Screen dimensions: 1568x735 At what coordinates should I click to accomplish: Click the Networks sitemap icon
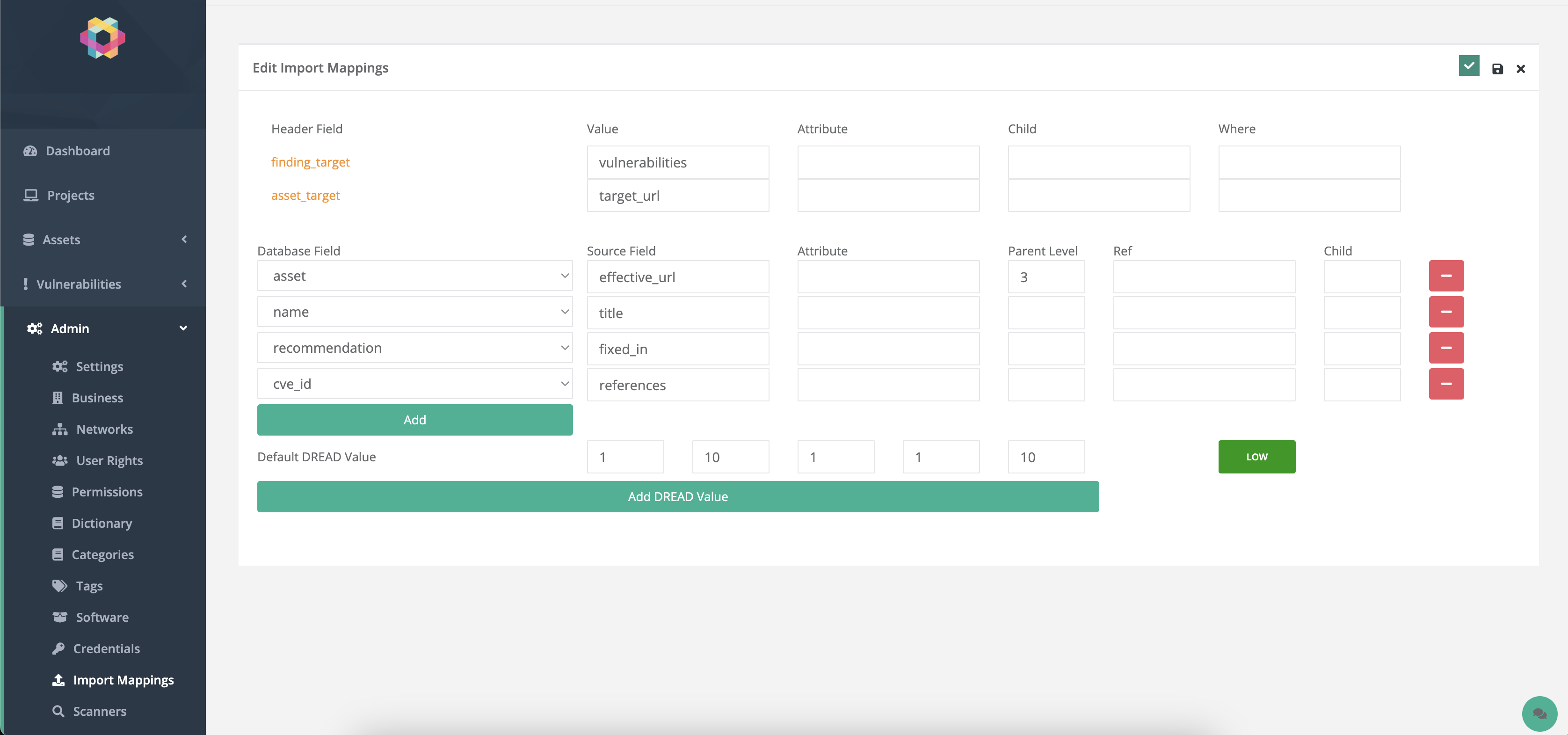click(x=60, y=429)
